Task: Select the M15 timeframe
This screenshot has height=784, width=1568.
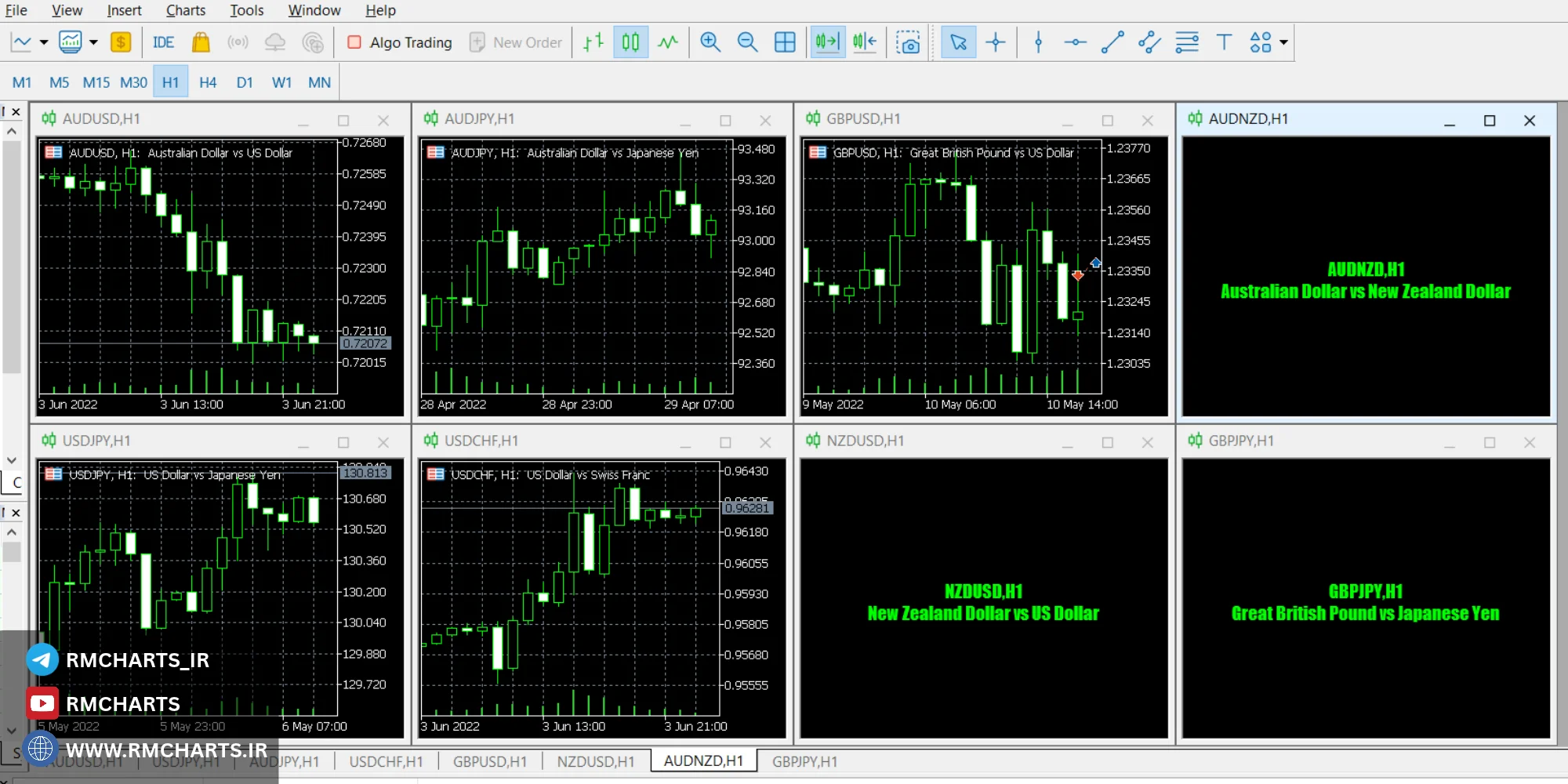Action: pos(96,82)
